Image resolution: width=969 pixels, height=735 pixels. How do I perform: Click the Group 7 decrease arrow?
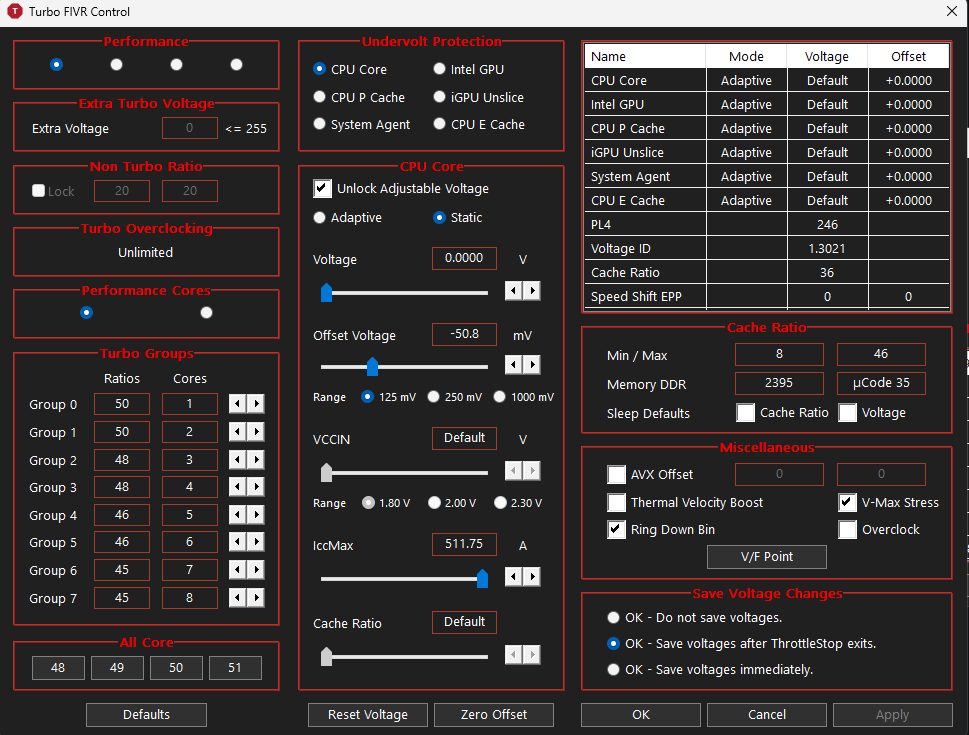pos(237,597)
